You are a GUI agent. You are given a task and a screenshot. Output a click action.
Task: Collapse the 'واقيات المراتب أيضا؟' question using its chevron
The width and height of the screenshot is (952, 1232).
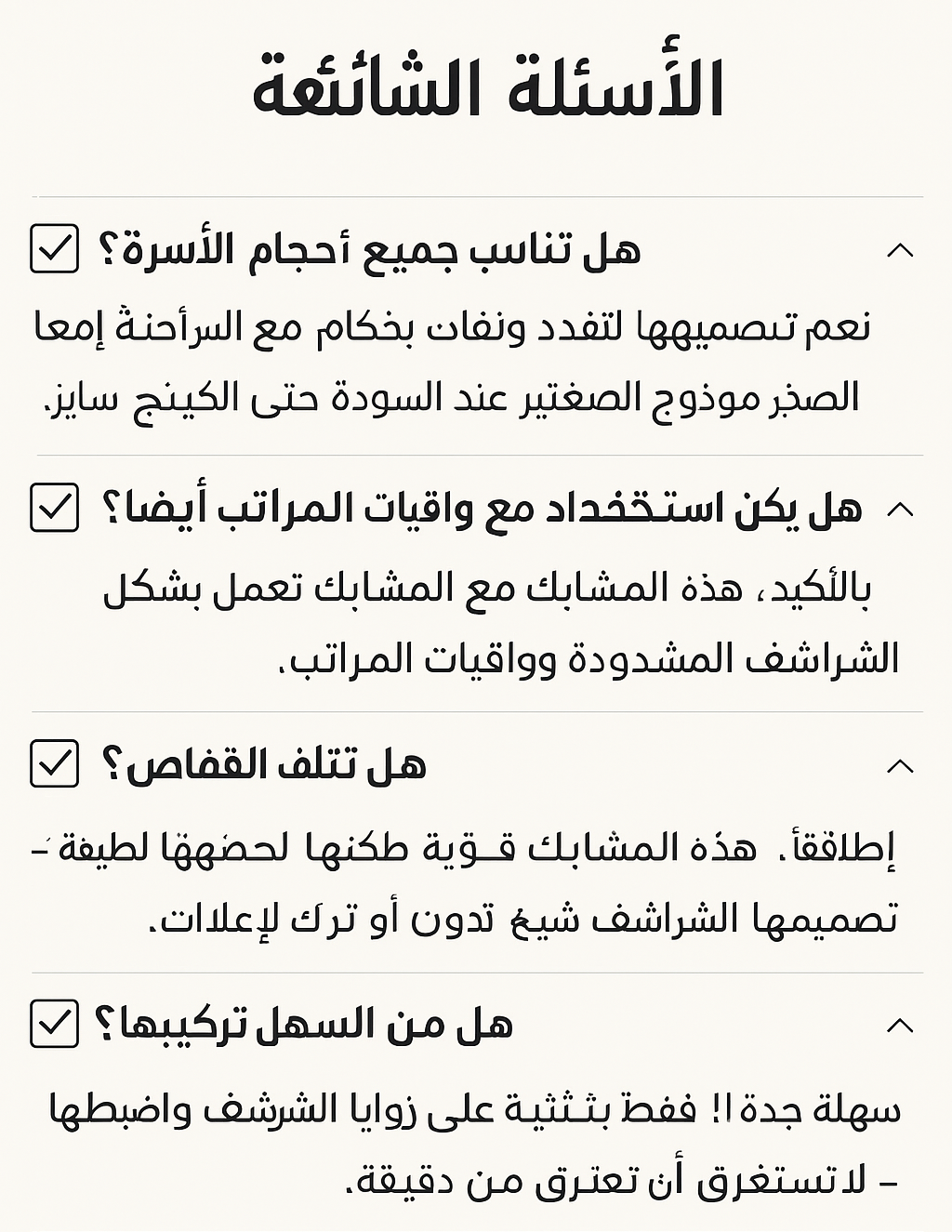(x=900, y=509)
